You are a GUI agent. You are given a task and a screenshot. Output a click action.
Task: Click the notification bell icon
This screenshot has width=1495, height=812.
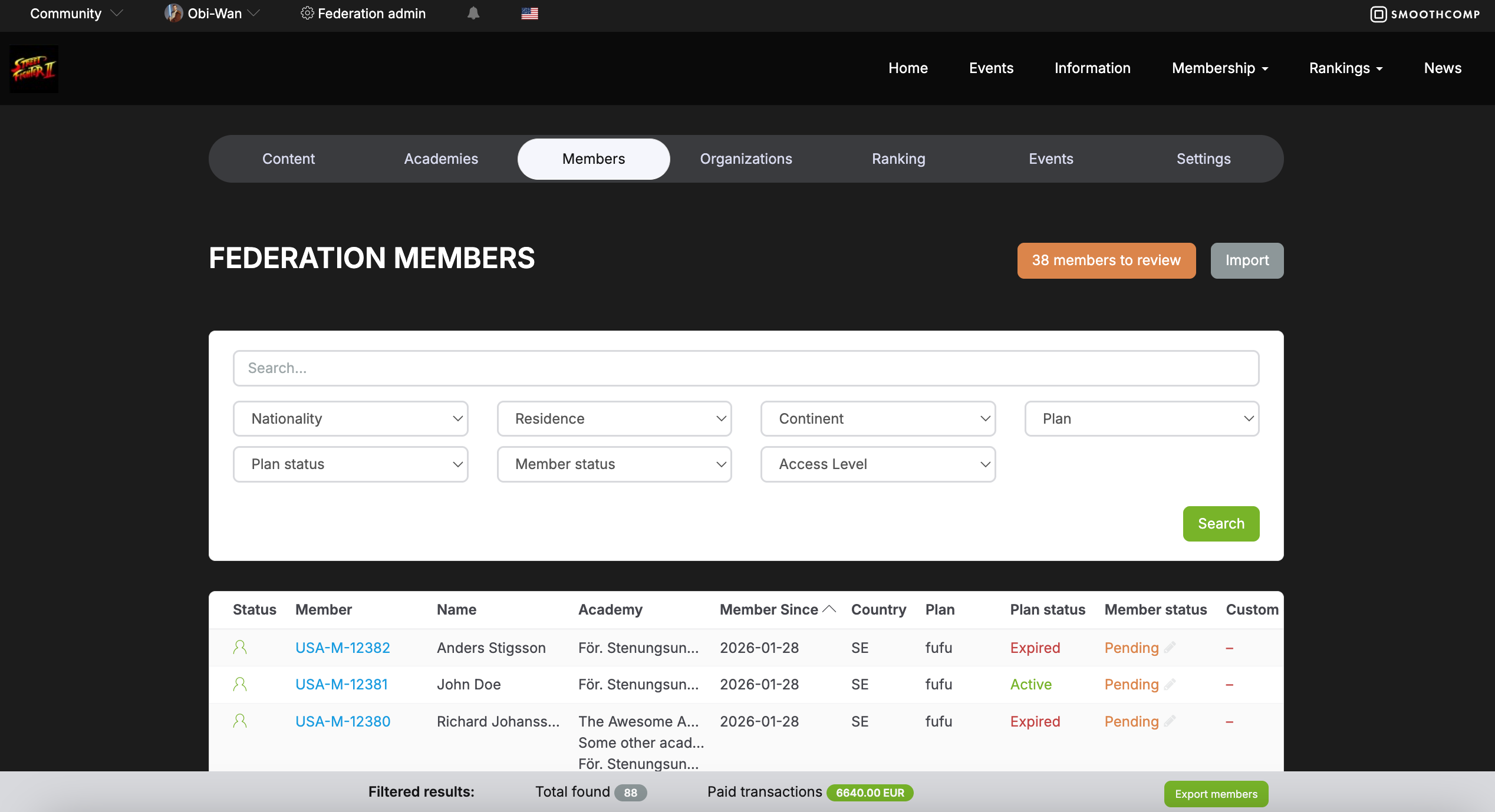pos(473,14)
